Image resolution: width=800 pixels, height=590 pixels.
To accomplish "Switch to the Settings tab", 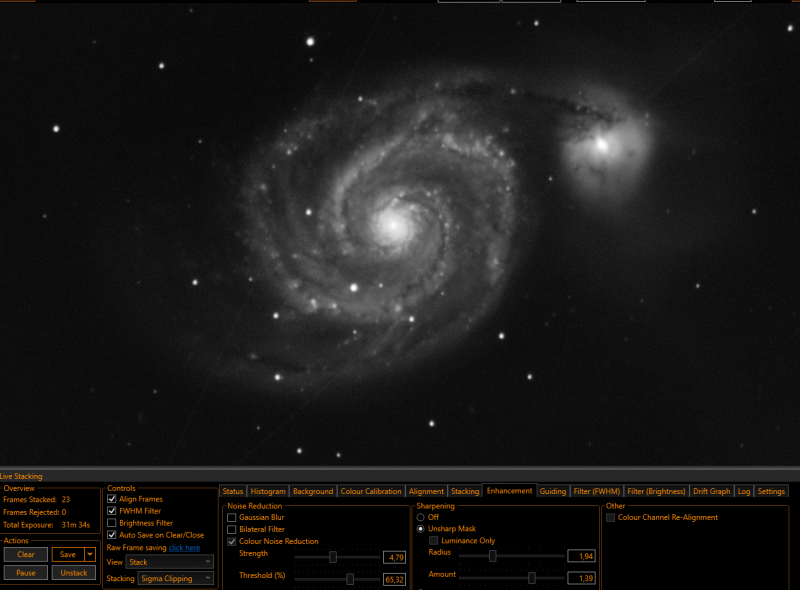I will click(x=771, y=491).
